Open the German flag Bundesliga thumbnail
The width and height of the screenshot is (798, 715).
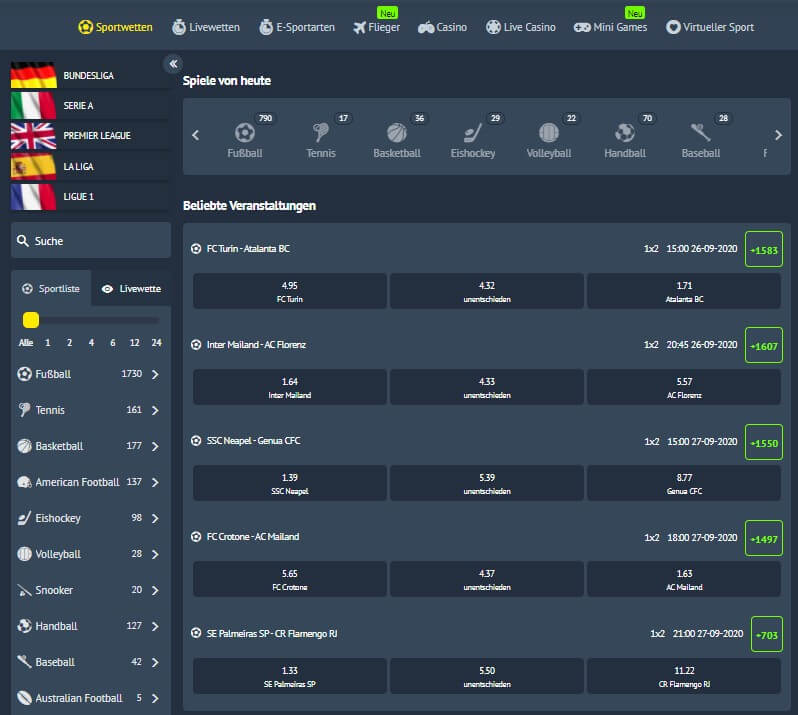pos(34,75)
